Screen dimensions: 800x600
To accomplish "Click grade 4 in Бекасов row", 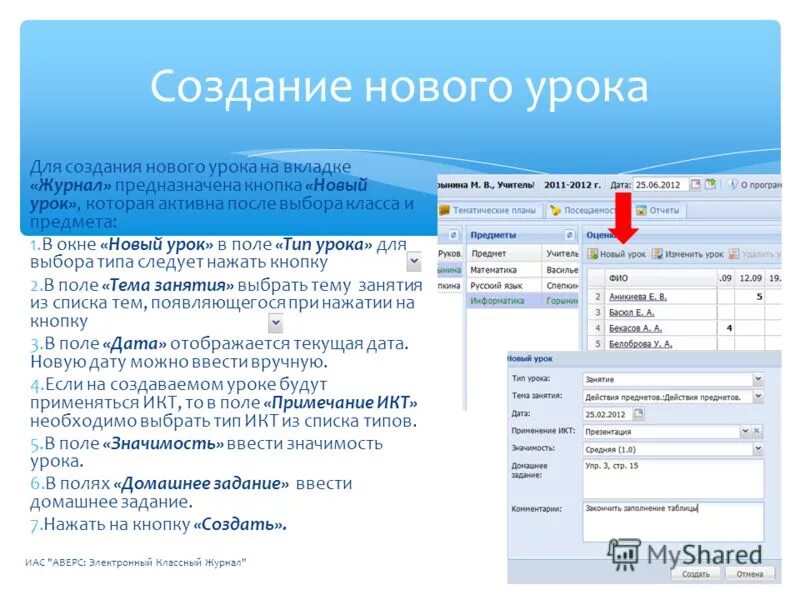I will pyautogui.click(x=729, y=328).
